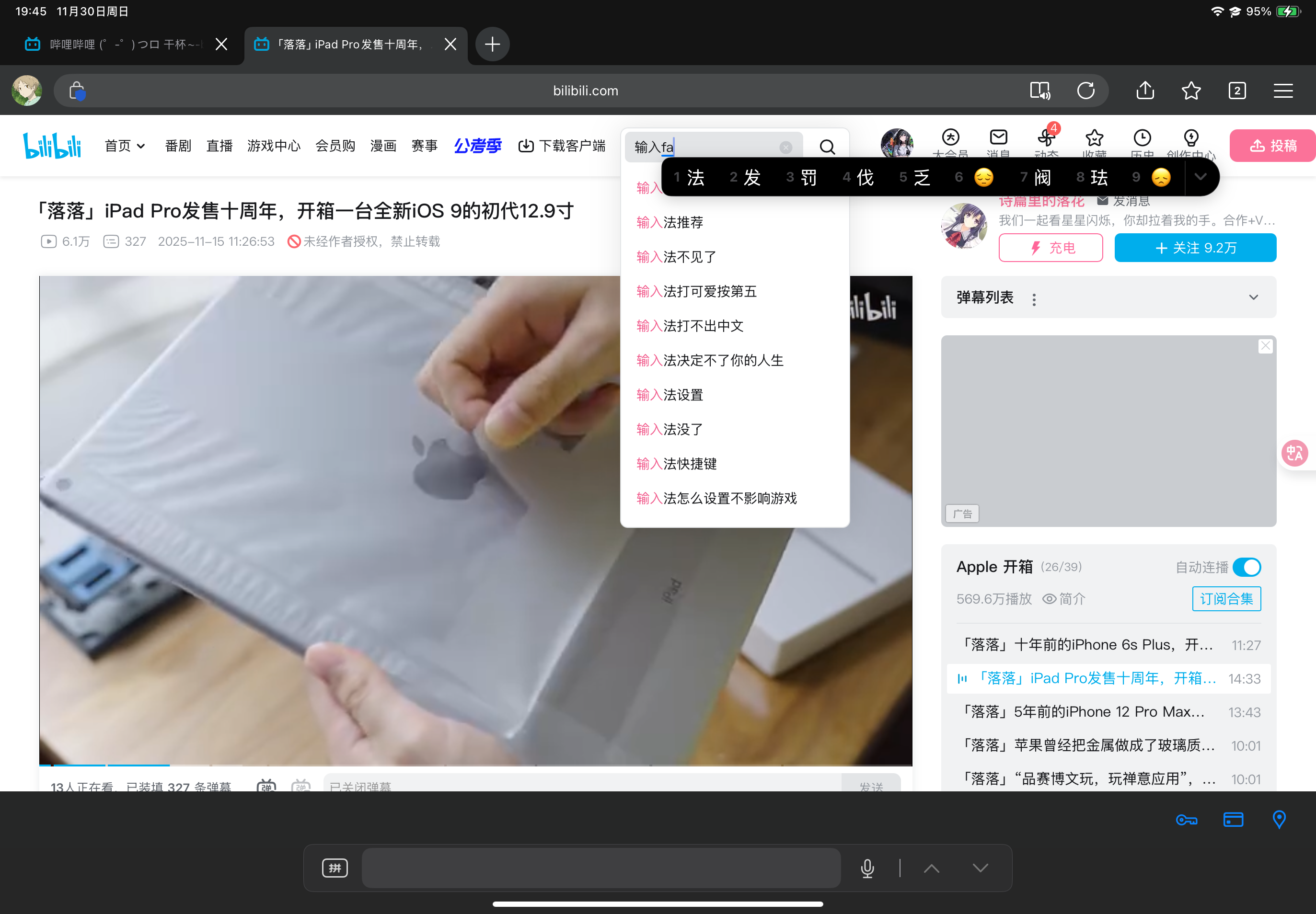This screenshot has height=914, width=1316.
Task: Tap the share icon in the toolbar
Action: 1145,91
